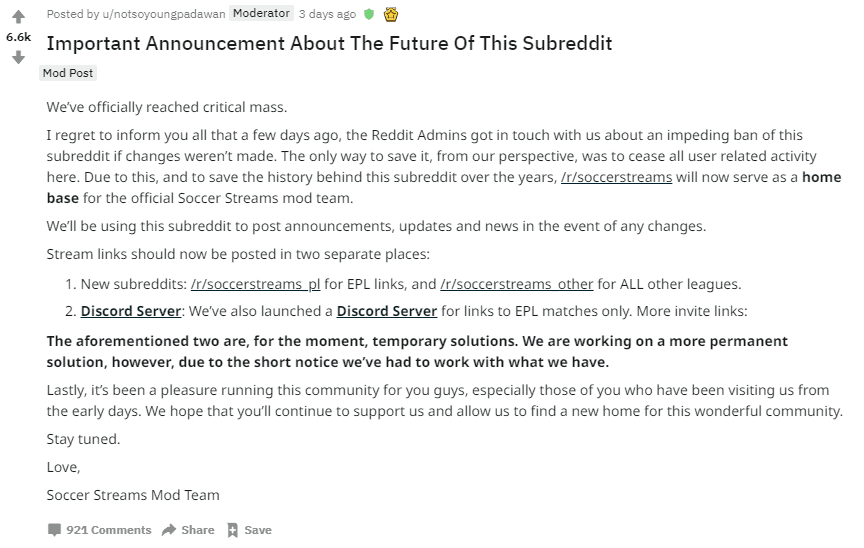Image resolution: width=864 pixels, height=548 pixels.
Task: Click the Moderator badge label
Action: point(261,14)
